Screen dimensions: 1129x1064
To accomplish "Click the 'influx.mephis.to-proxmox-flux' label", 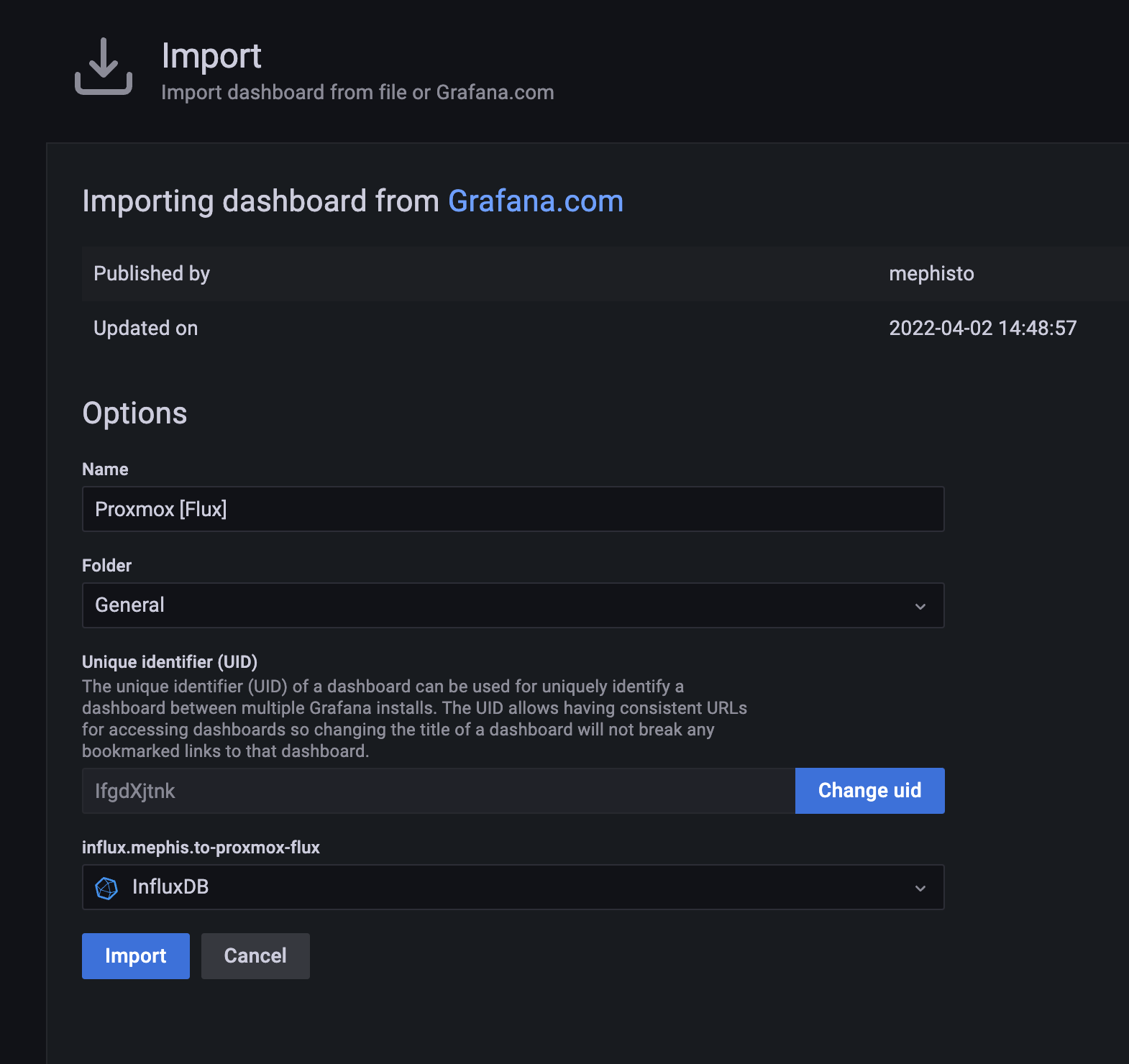I will (x=201, y=847).
